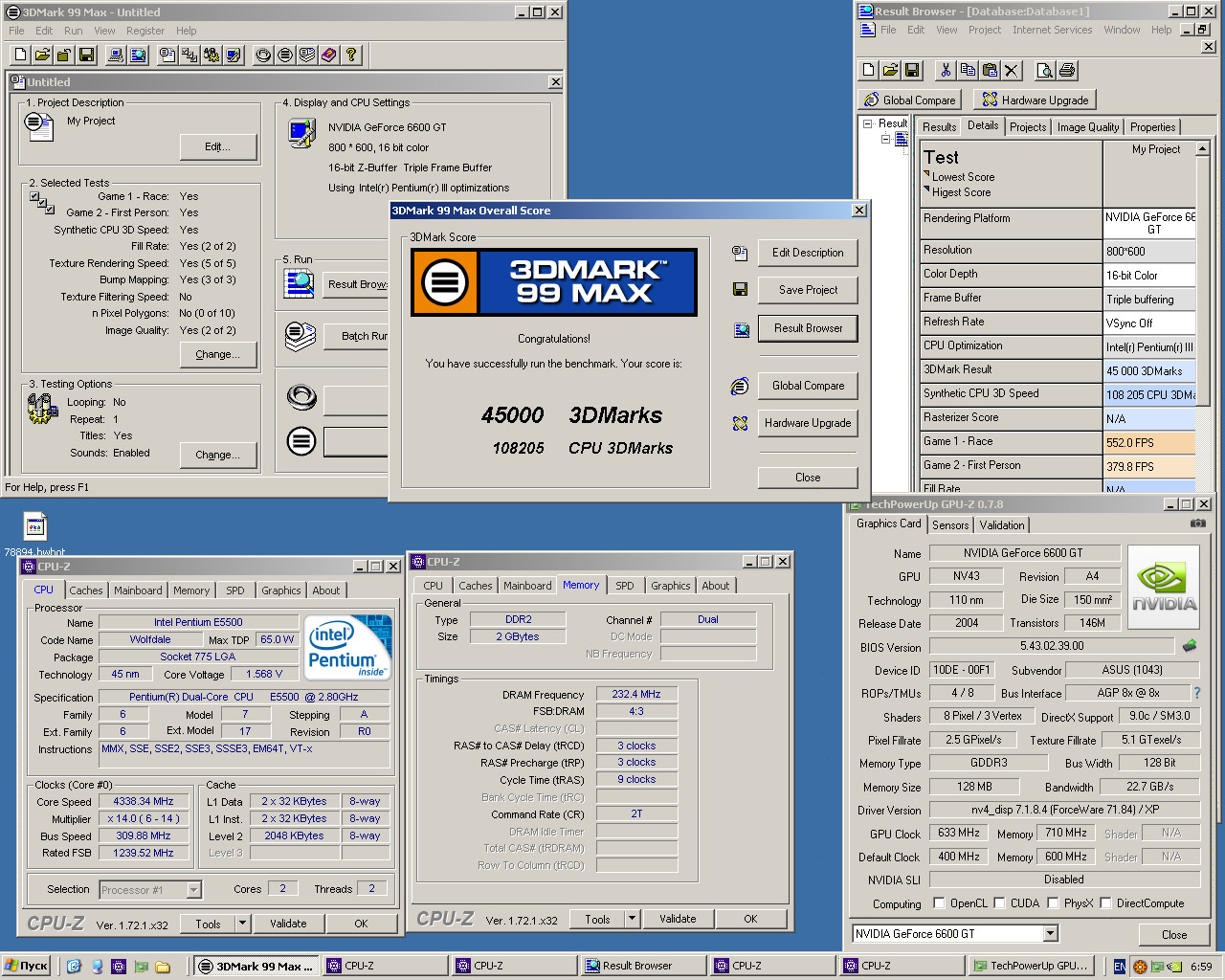1225x980 pixels.
Task: Collapse the Result tree node in Result Browser
Action: coord(867,123)
